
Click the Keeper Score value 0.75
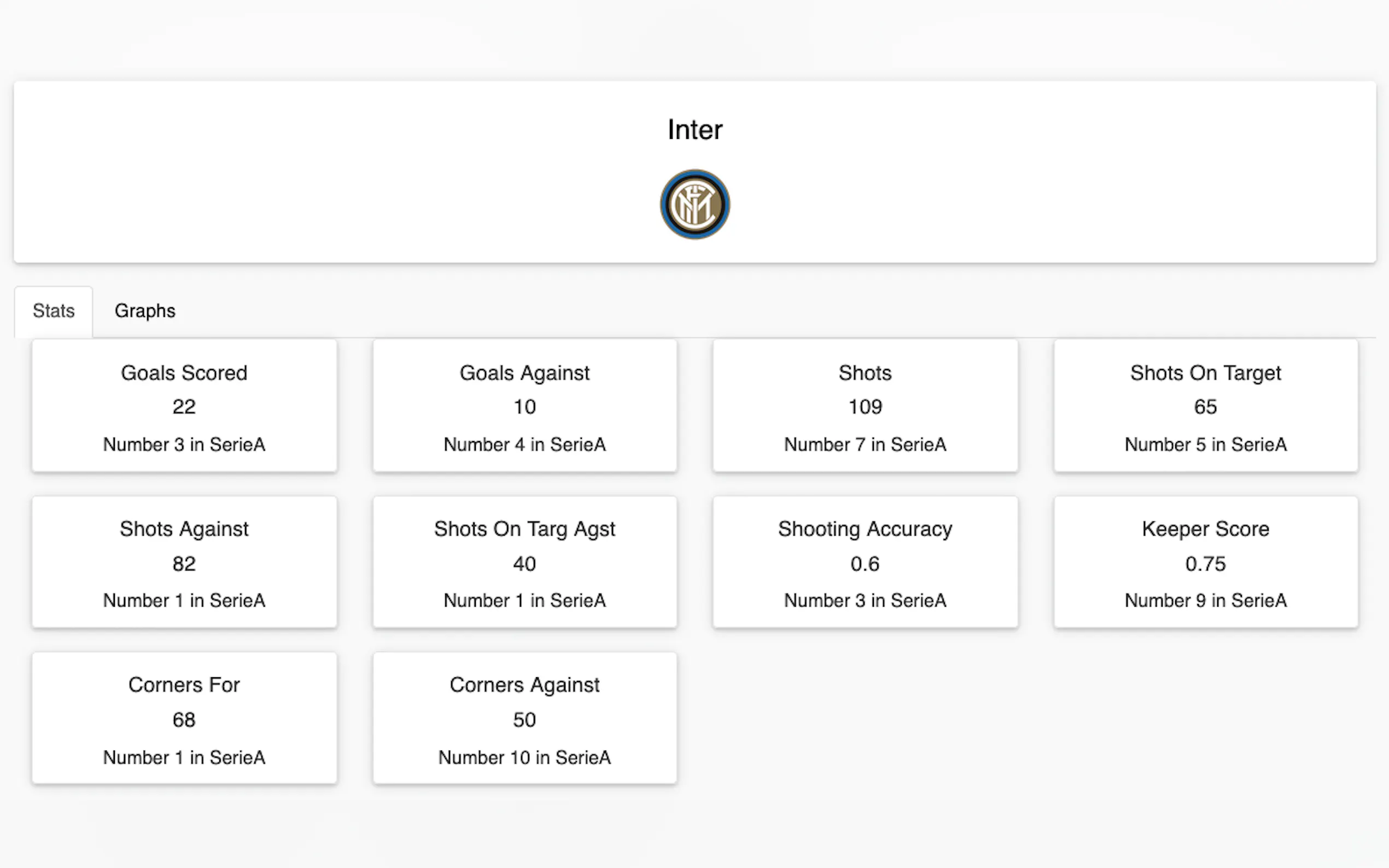pyautogui.click(x=1205, y=564)
